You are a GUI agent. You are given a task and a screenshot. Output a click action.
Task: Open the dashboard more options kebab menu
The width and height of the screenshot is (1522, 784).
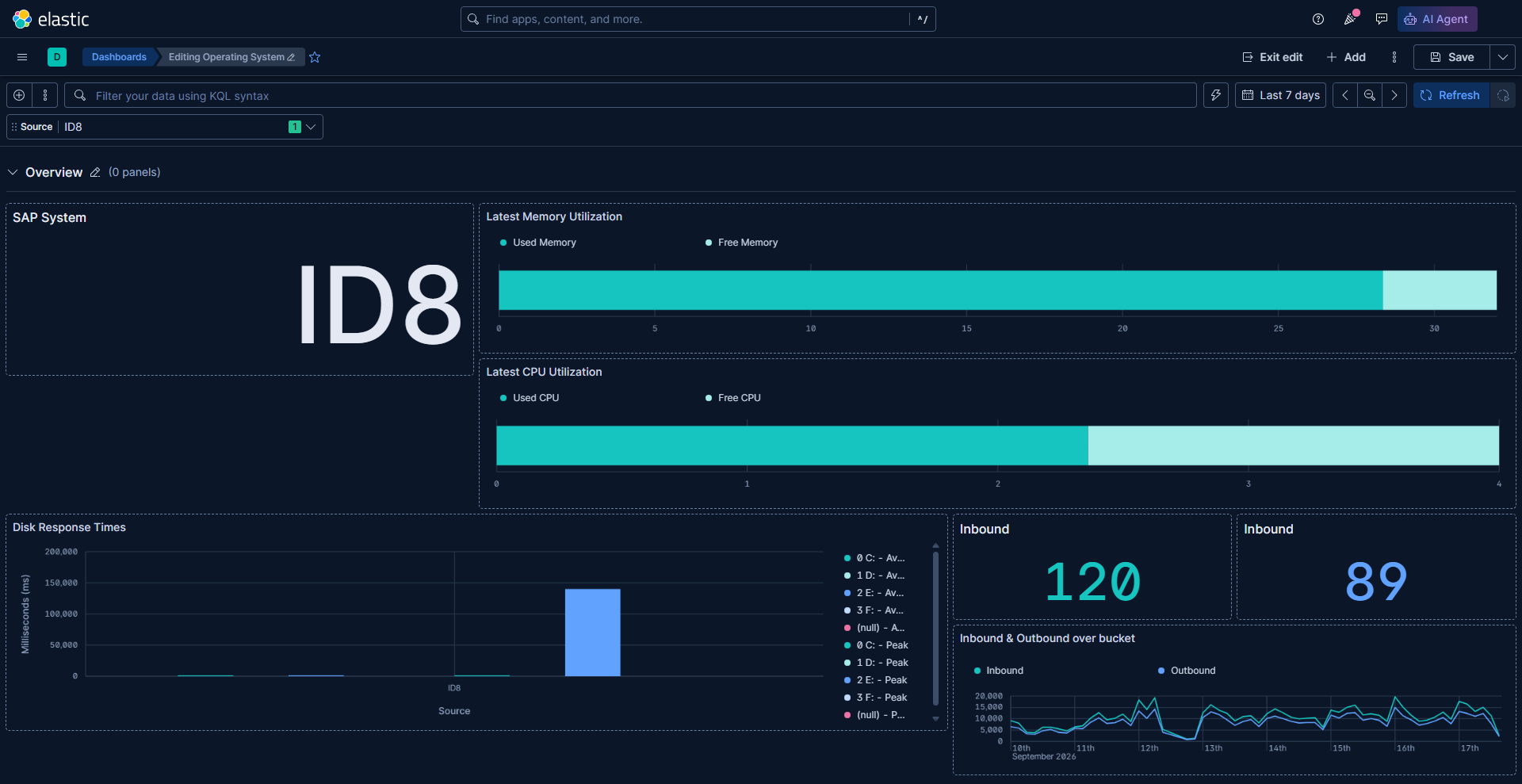[1394, 57]
